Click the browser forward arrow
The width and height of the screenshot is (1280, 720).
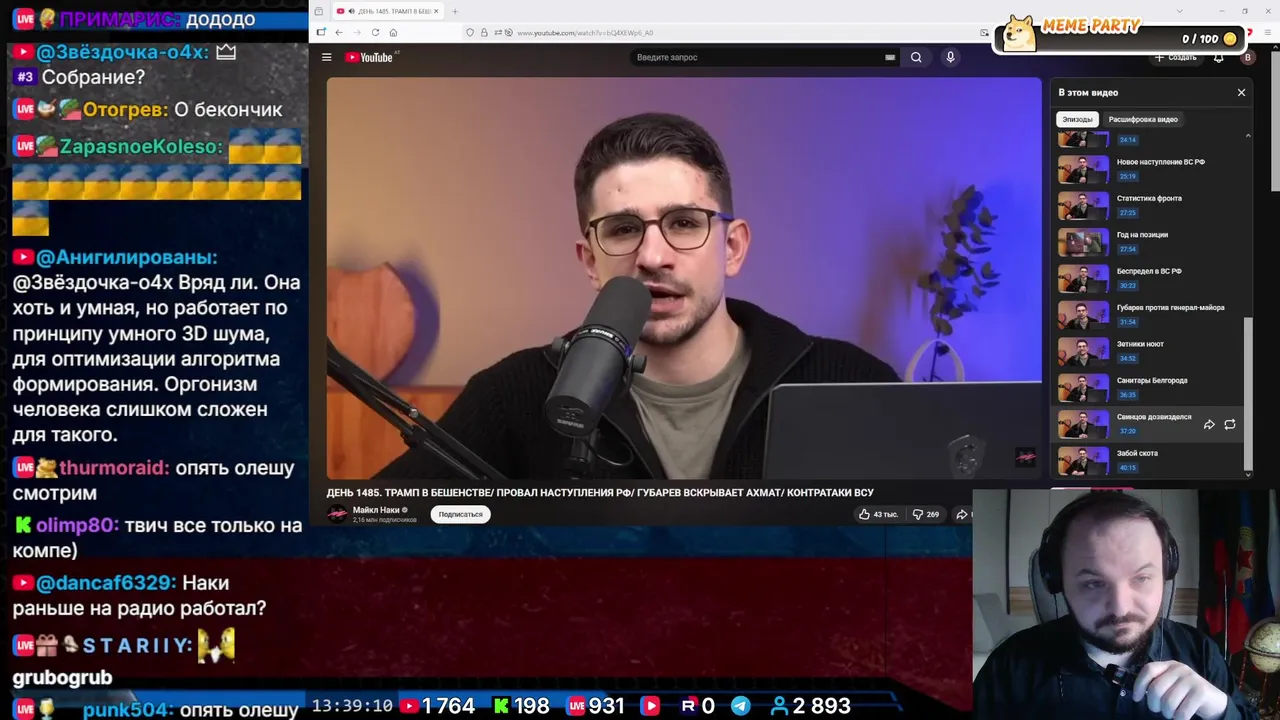pos(356,32)
